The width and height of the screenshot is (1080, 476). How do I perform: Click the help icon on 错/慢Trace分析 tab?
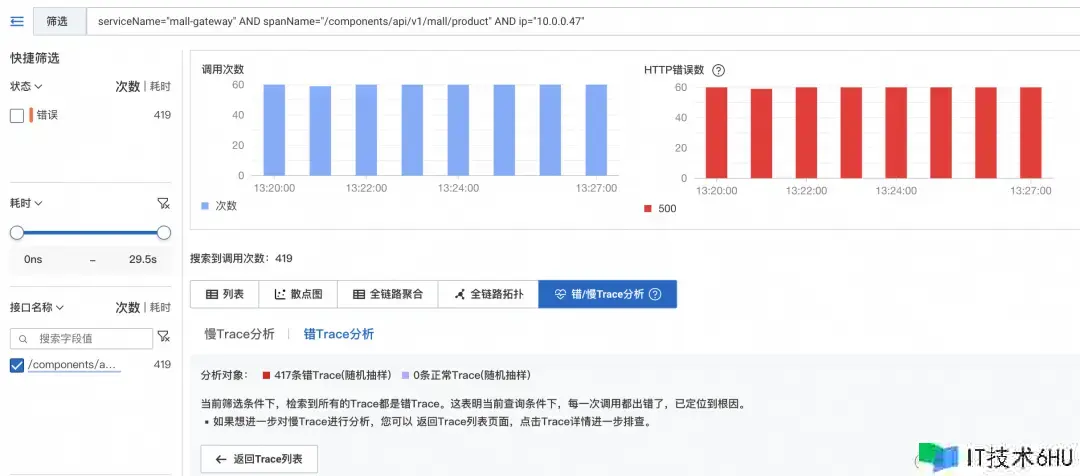tap(656, 294)
